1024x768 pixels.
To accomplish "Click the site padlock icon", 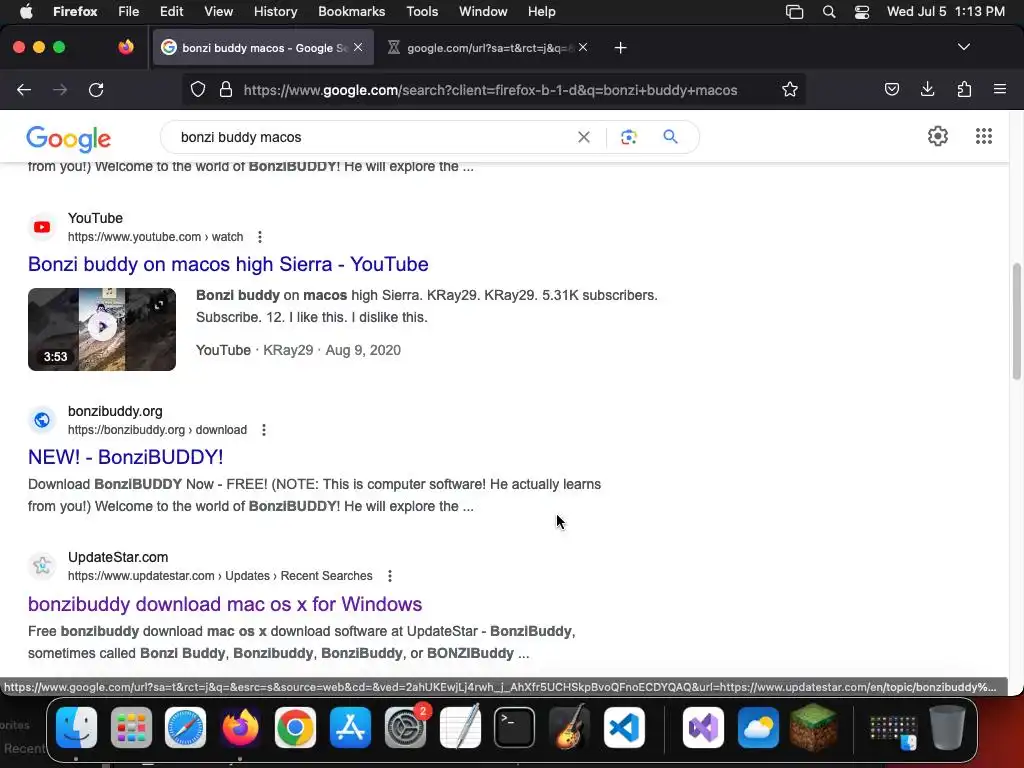I will (226, 89).
